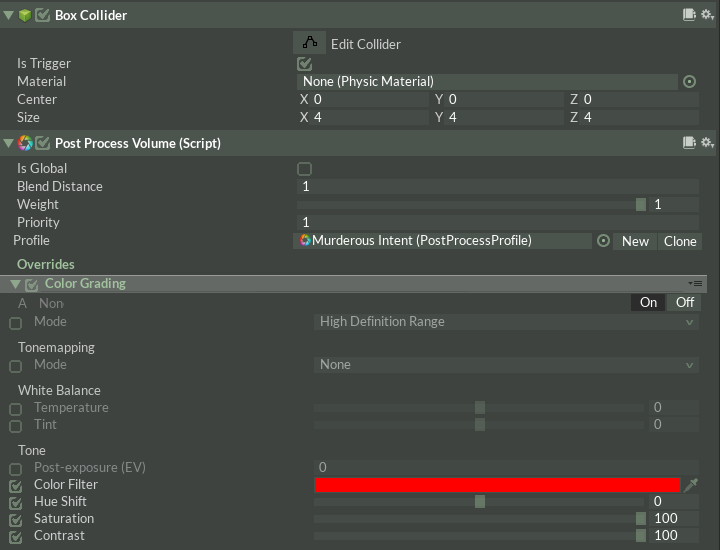This screenshot has height=550, width=720.
Task: Uncheck the Is Trigger checkbox
Action: tap(304, 64)
